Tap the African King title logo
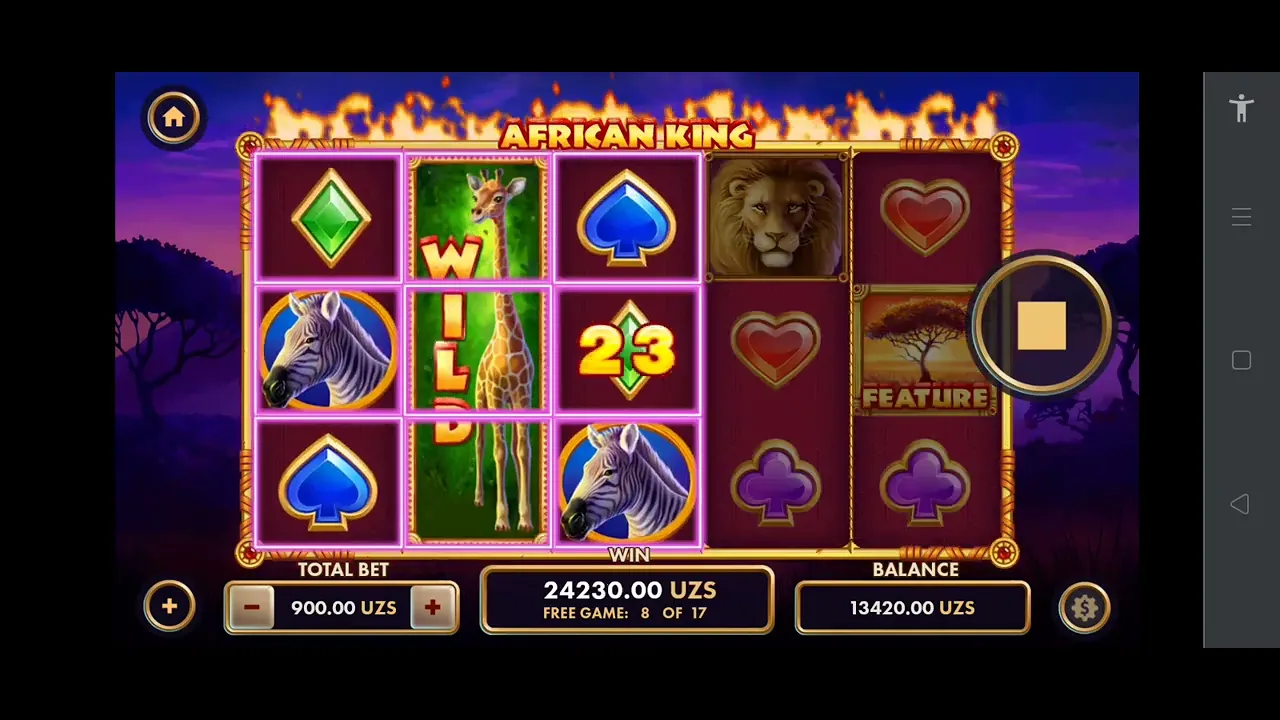This screenshot has width=1280, height=720. click(627, 134)
